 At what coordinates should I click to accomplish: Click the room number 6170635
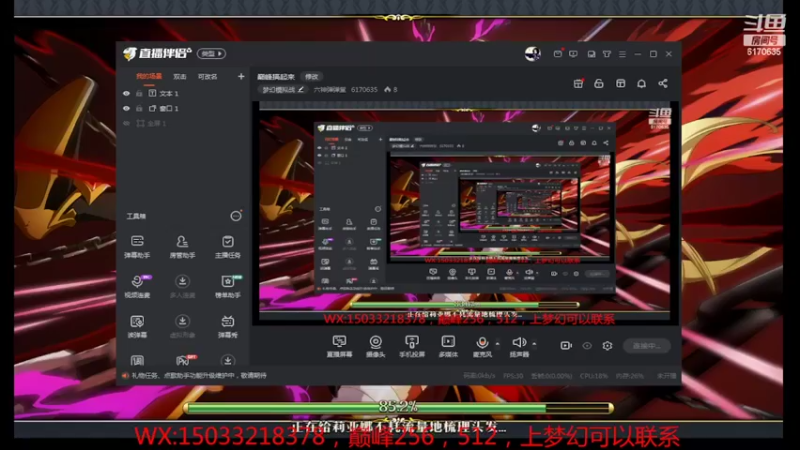(364, 89)
